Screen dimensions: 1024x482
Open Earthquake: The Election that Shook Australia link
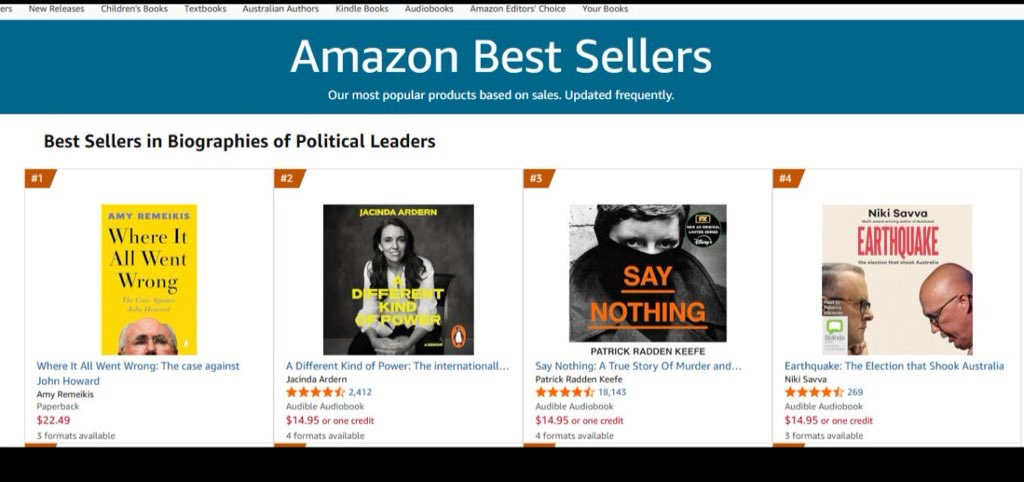(x=894, y=366)
